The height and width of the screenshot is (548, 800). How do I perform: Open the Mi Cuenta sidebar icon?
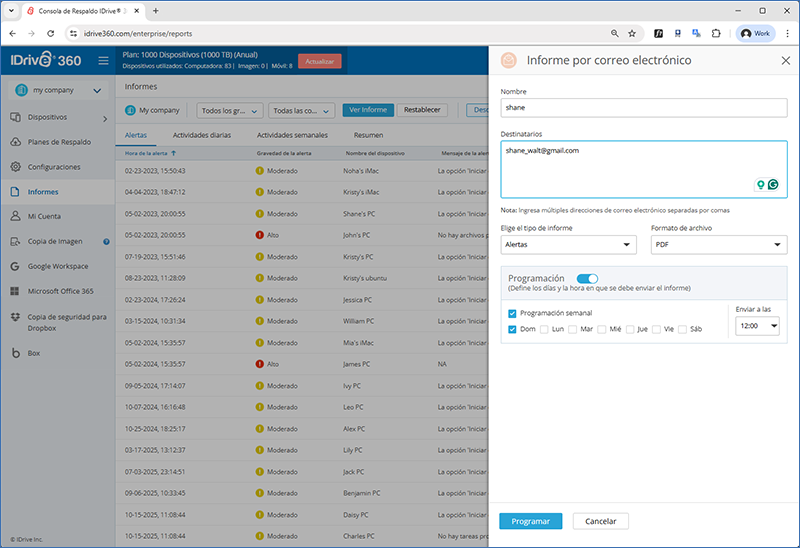(x=16, y=215)
